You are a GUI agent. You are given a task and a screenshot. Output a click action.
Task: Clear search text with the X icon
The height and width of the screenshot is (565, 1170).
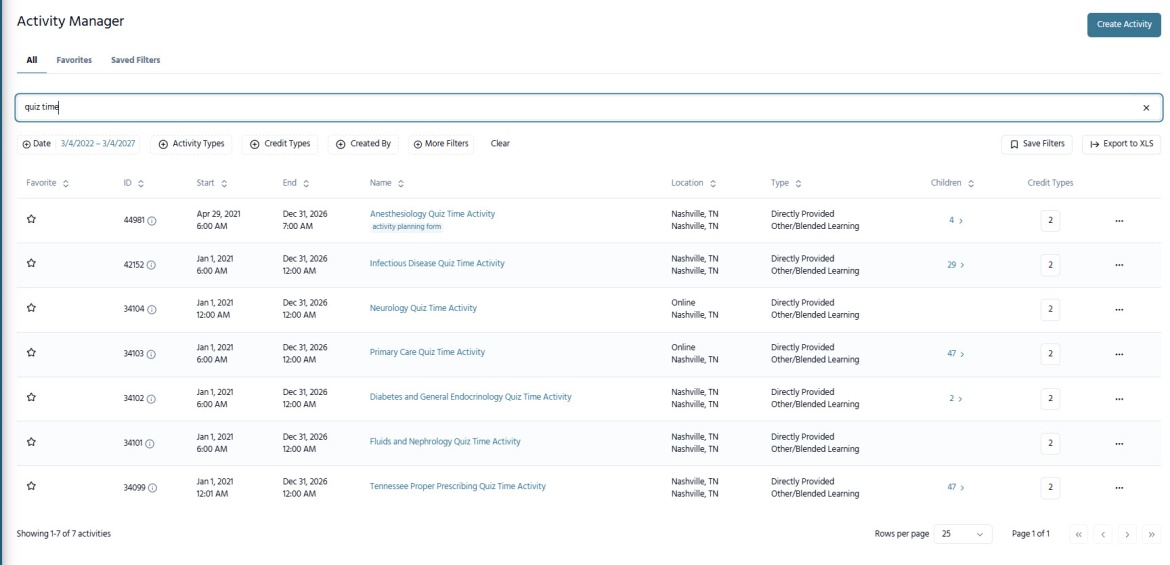1146,108
